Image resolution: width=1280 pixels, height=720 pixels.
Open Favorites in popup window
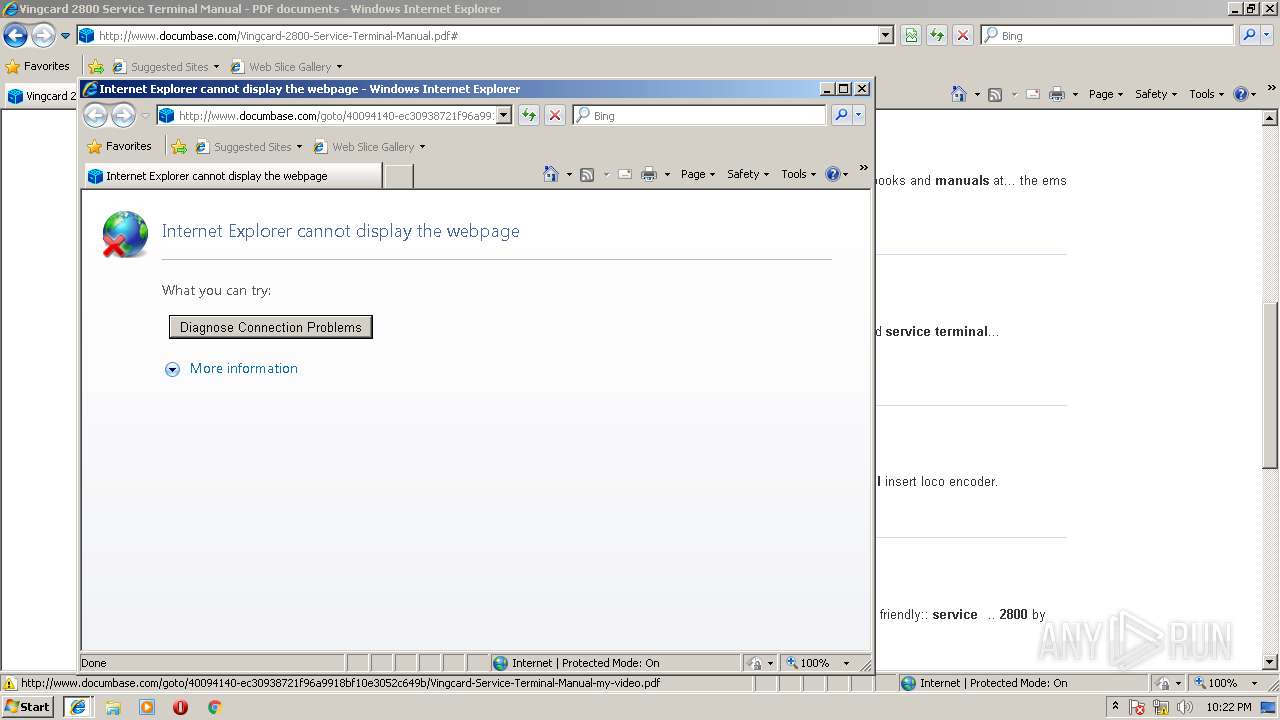coord(119,146)
